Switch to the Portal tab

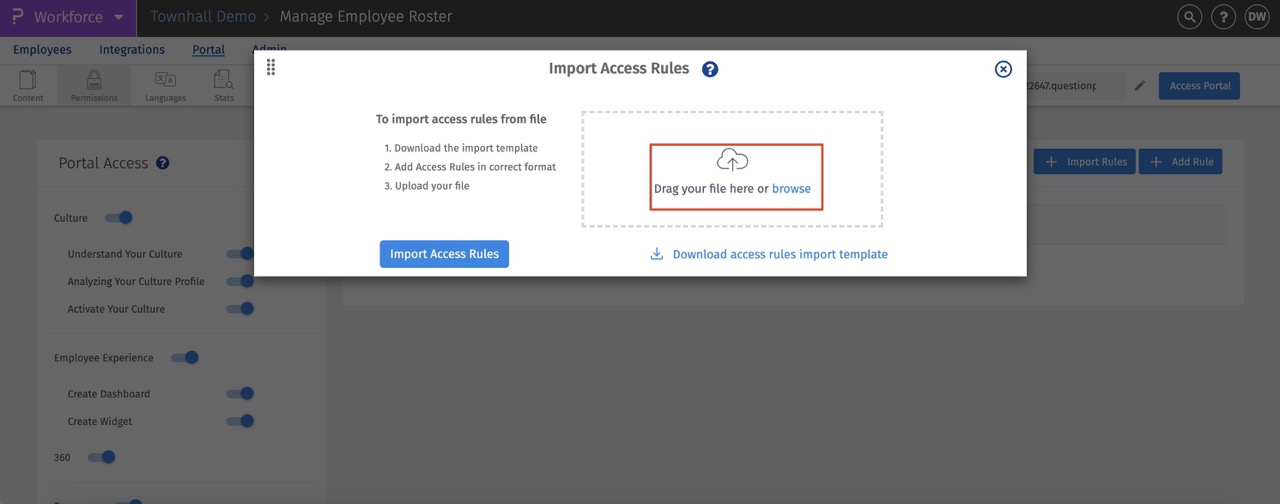[x=208, y=50]
